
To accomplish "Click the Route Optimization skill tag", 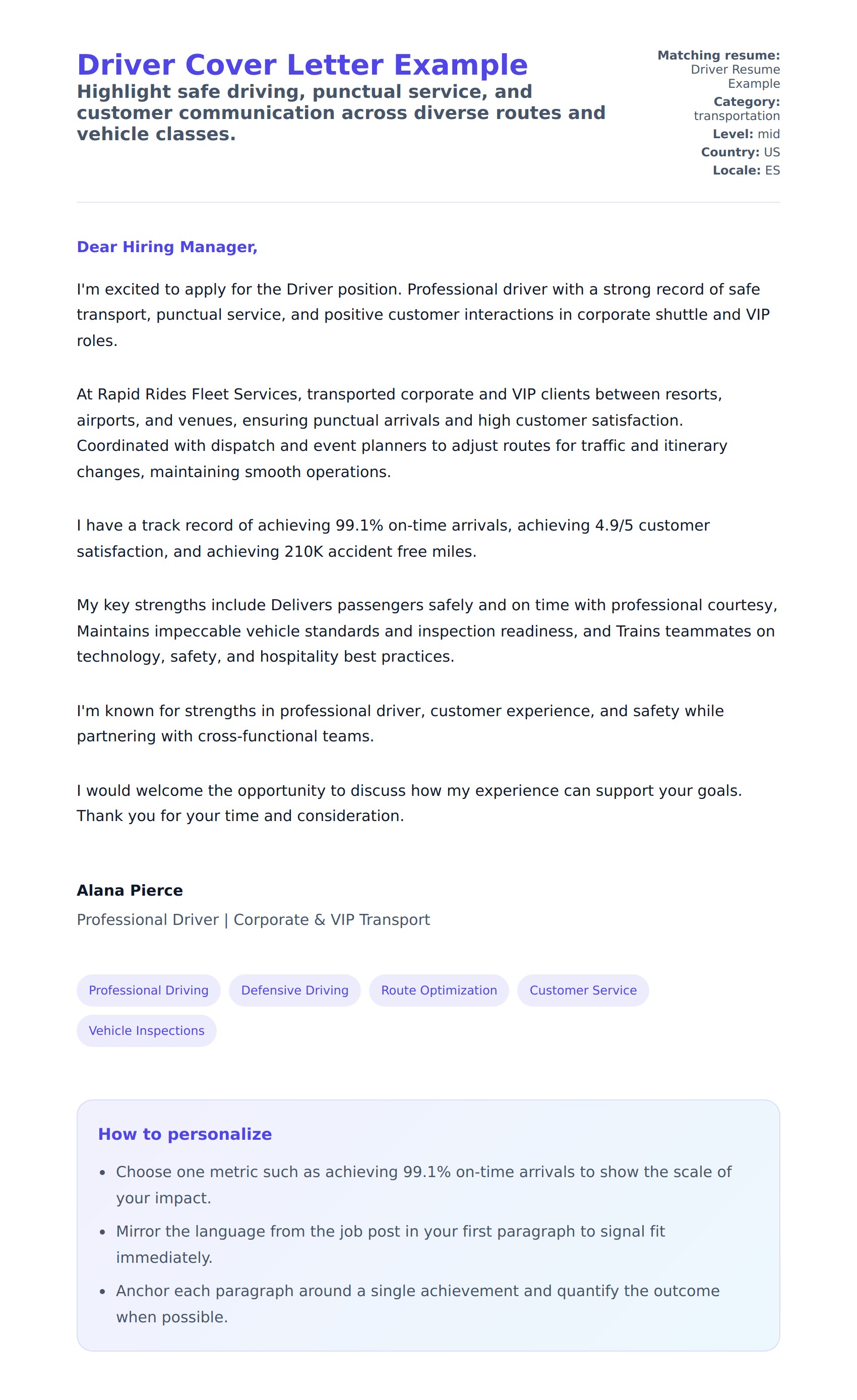I will (439, 990).
